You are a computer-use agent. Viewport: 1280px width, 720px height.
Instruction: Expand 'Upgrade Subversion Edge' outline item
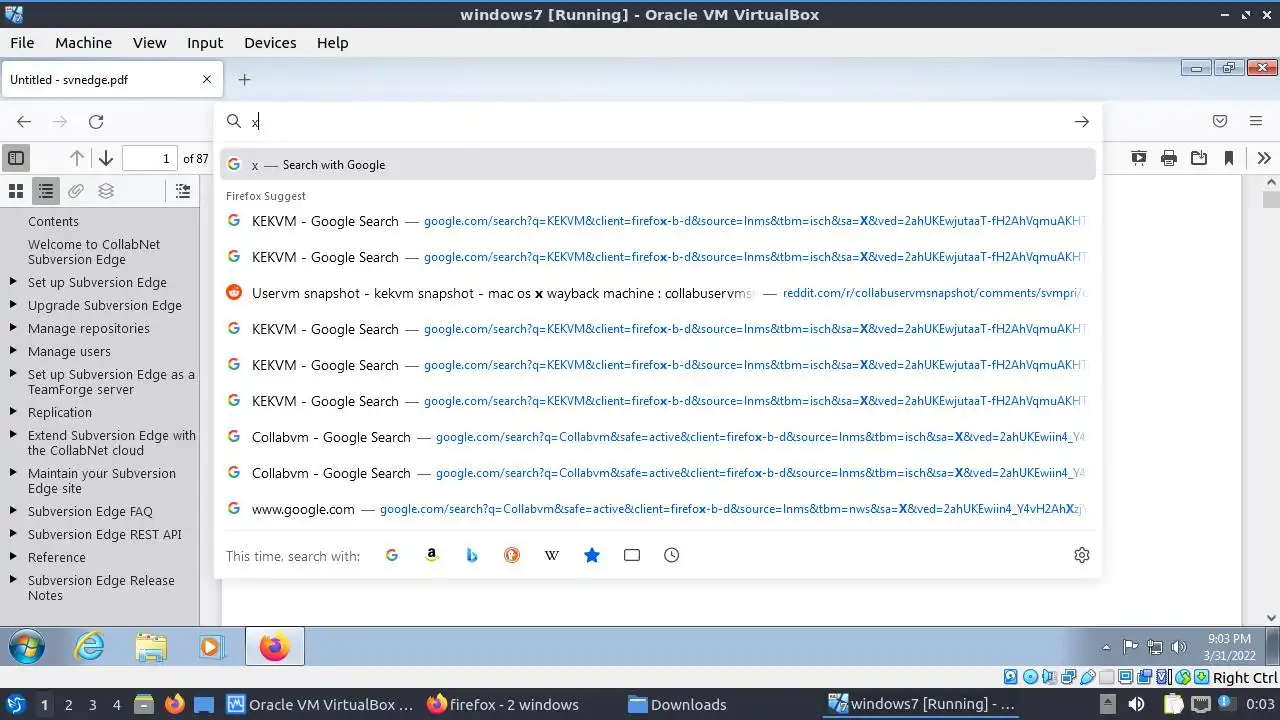(x=13, y=305)
